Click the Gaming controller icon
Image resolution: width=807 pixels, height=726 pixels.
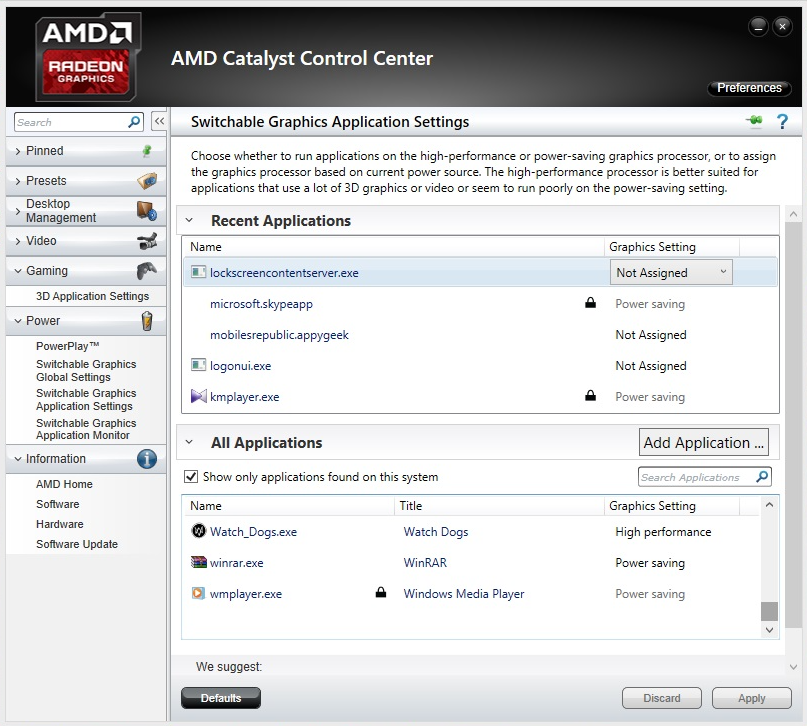click(x=147, y=271)
